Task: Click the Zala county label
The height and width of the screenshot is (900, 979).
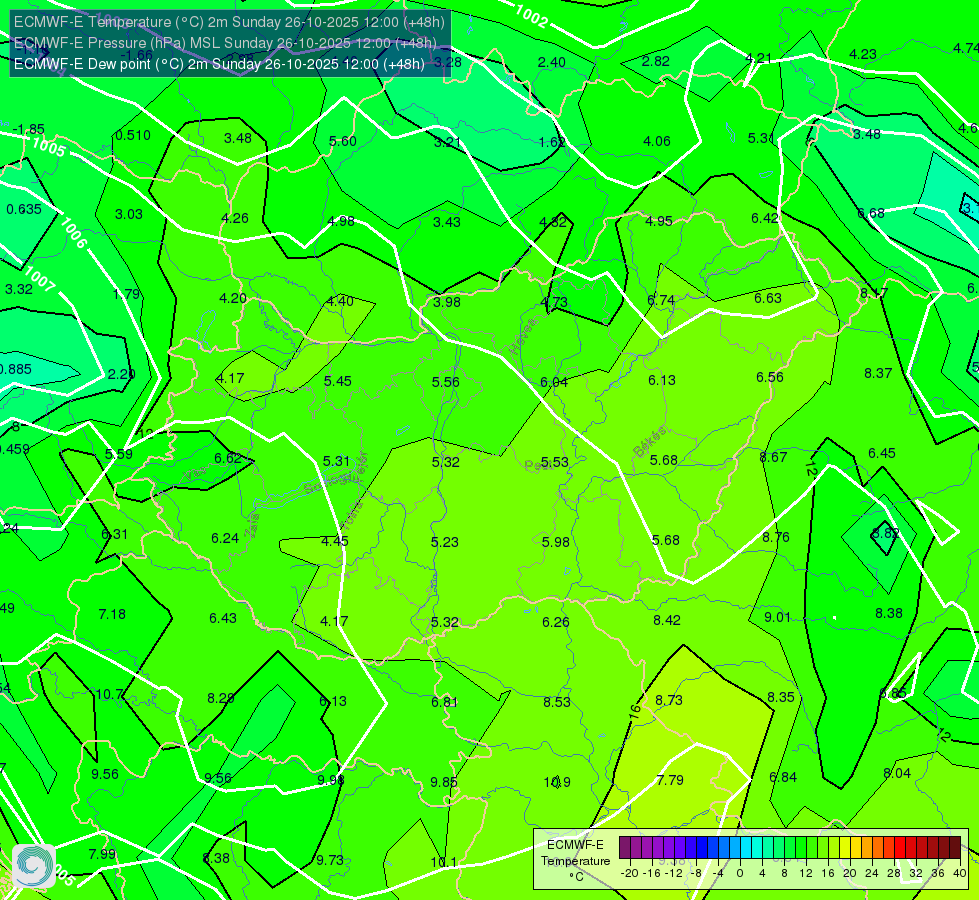Action: (252, 523)
